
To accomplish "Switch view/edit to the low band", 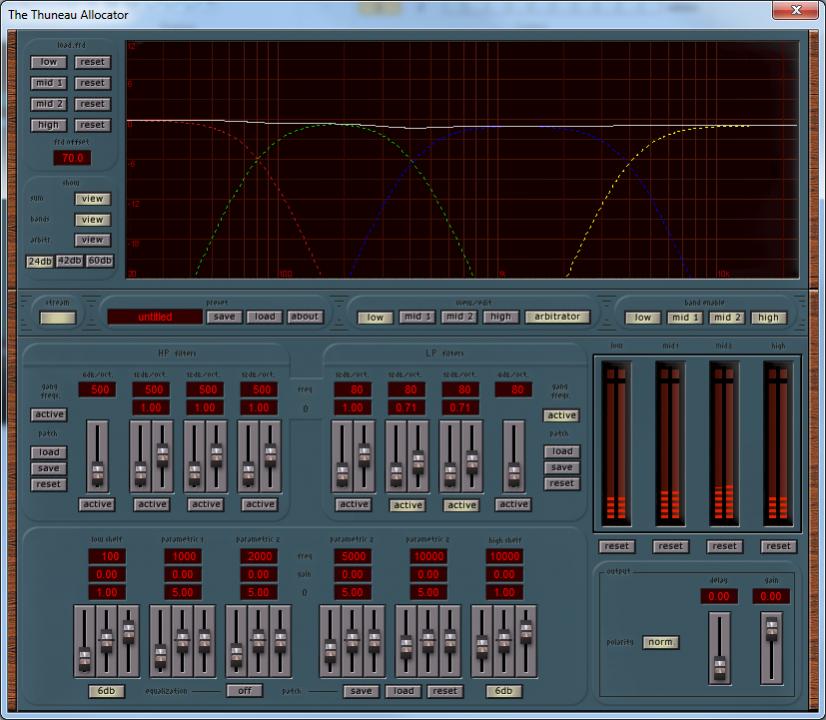I will (x=375, y=318).
